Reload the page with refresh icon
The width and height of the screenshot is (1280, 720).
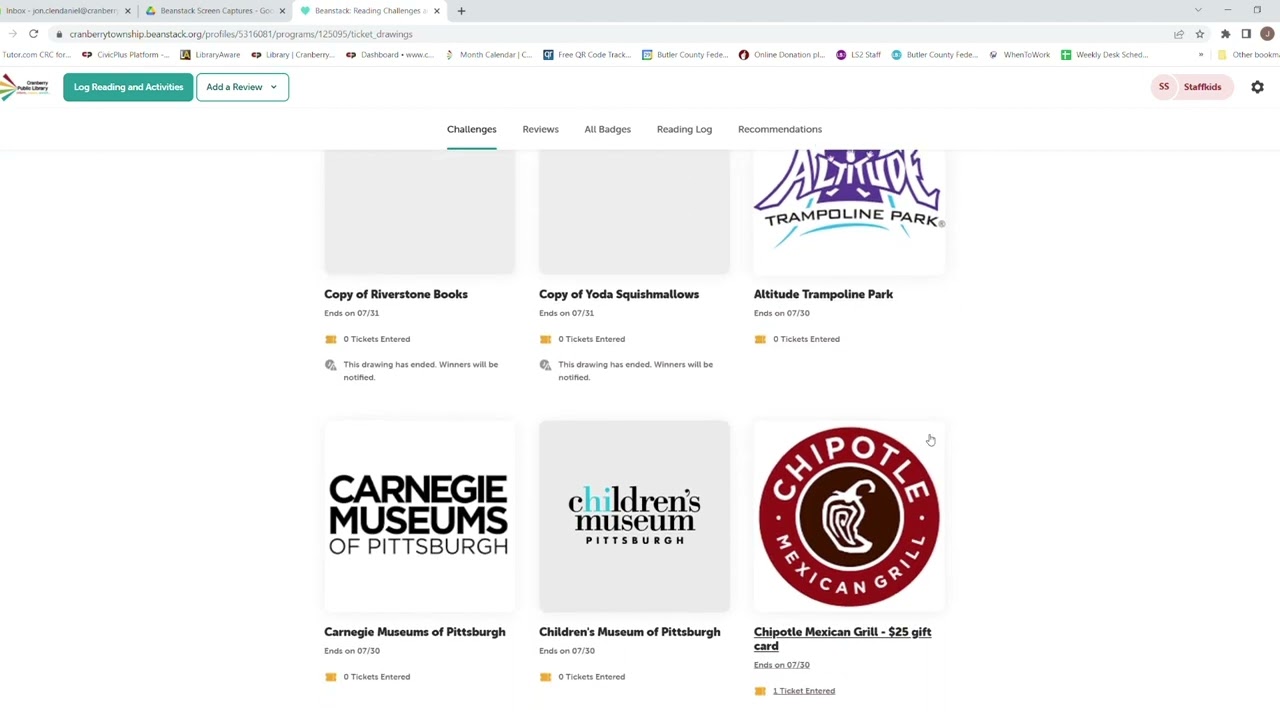[33, 34]
